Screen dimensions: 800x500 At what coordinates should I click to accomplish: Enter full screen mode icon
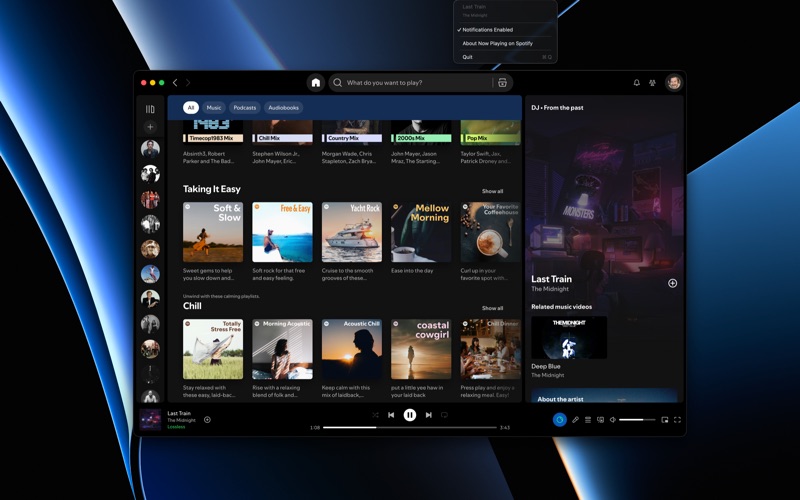pos(678,420)
